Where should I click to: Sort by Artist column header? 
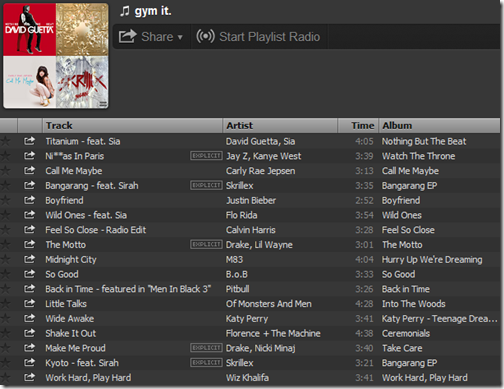click(280, 126)
